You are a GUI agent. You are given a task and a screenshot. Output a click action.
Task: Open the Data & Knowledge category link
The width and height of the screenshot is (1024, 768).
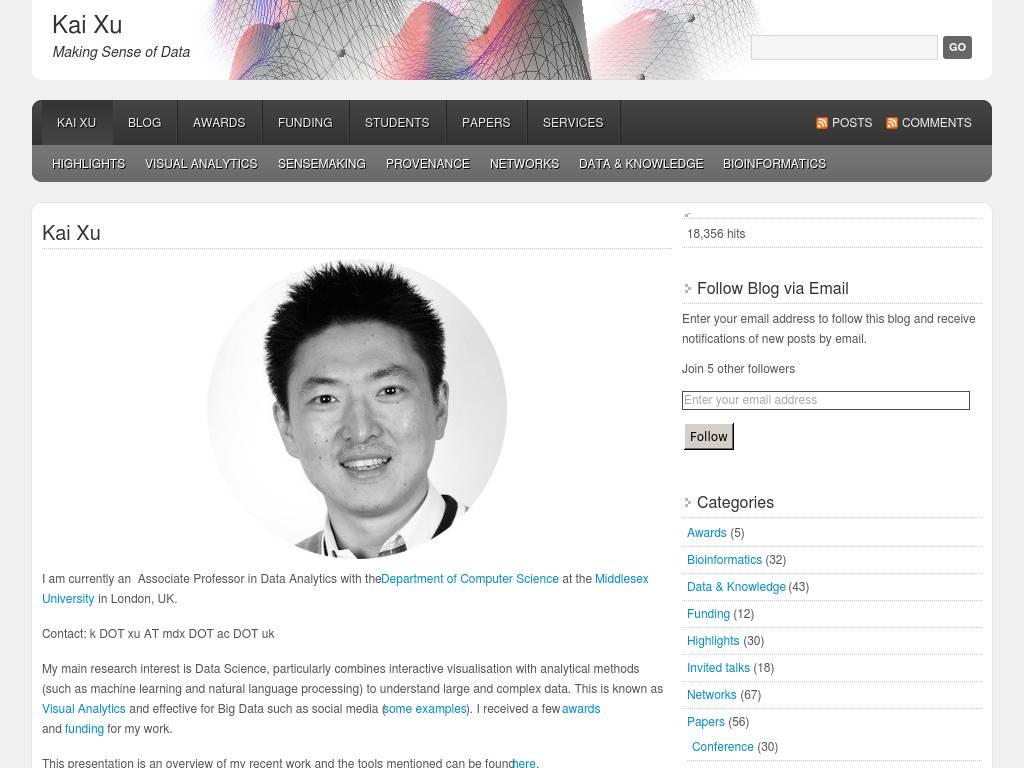click(x=736, y=587)
